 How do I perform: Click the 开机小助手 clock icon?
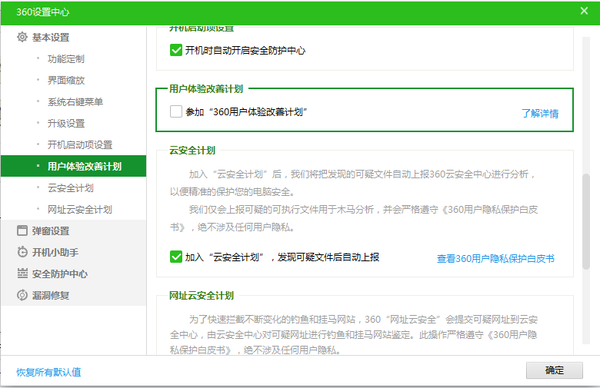click(22, 252)
